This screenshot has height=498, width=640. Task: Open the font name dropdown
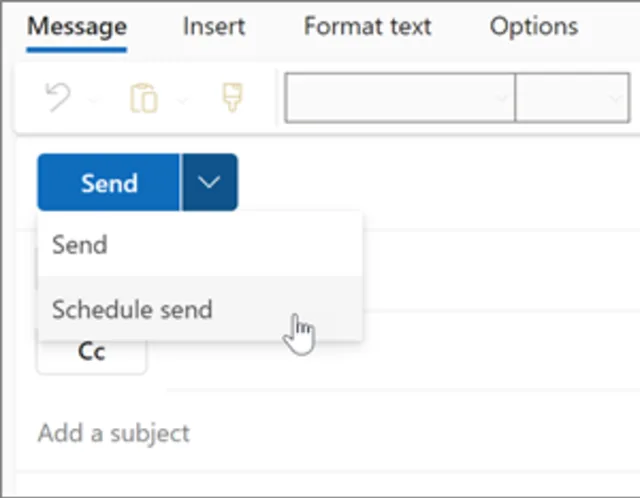tap(400, 99)
